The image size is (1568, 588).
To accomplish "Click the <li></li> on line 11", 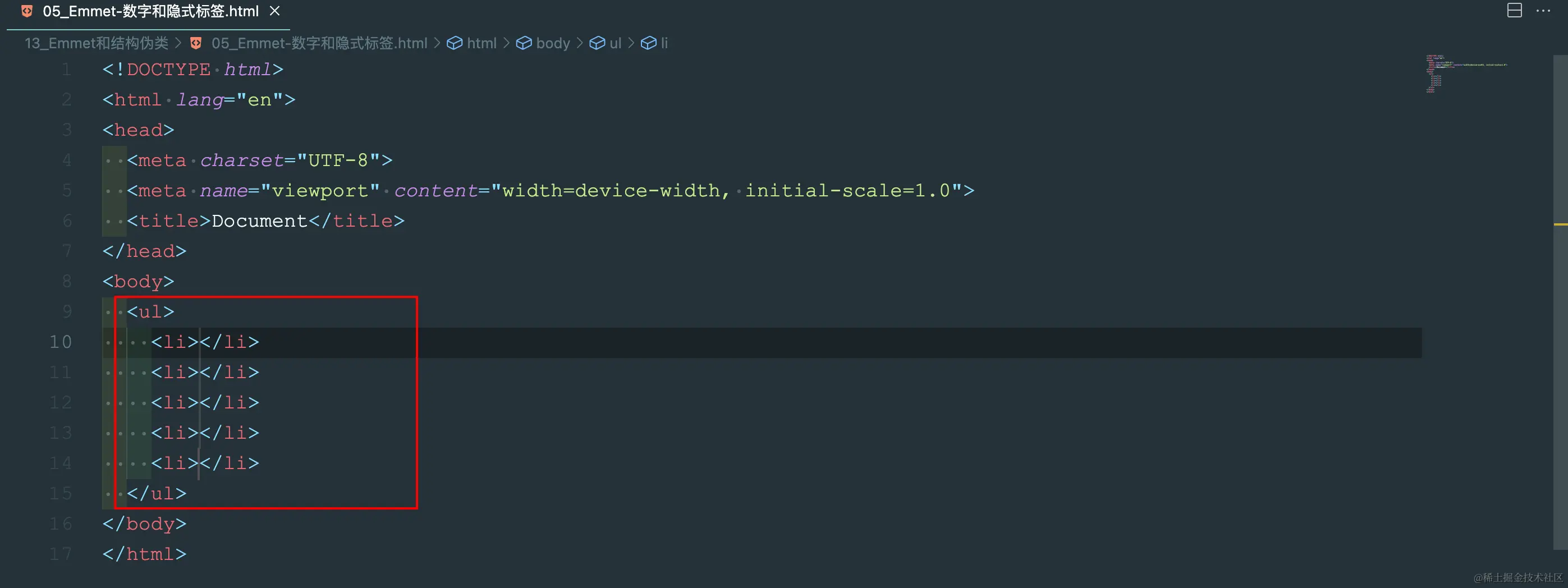I will 205,373.
